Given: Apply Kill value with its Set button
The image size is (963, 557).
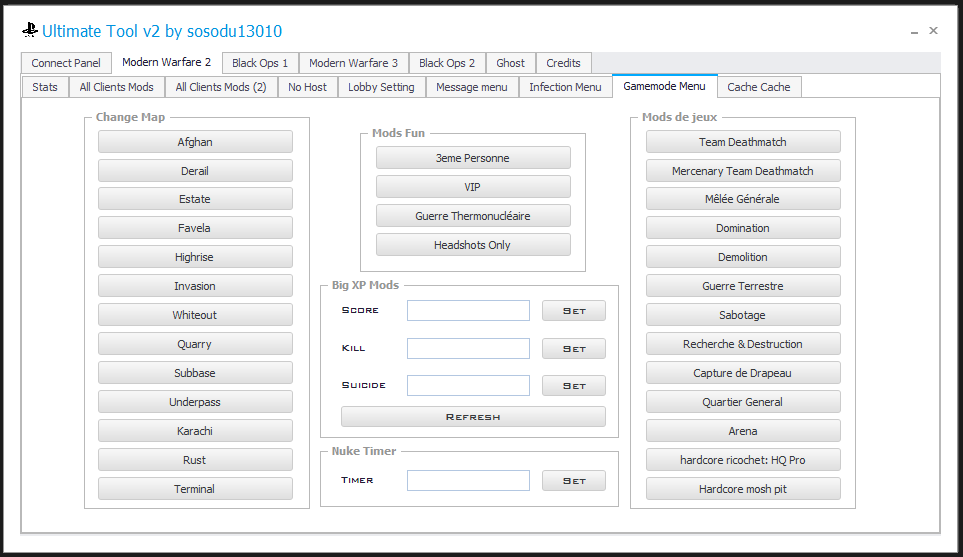Looking at the screenshot, I should pyautogui.click(x=574, y=348).
